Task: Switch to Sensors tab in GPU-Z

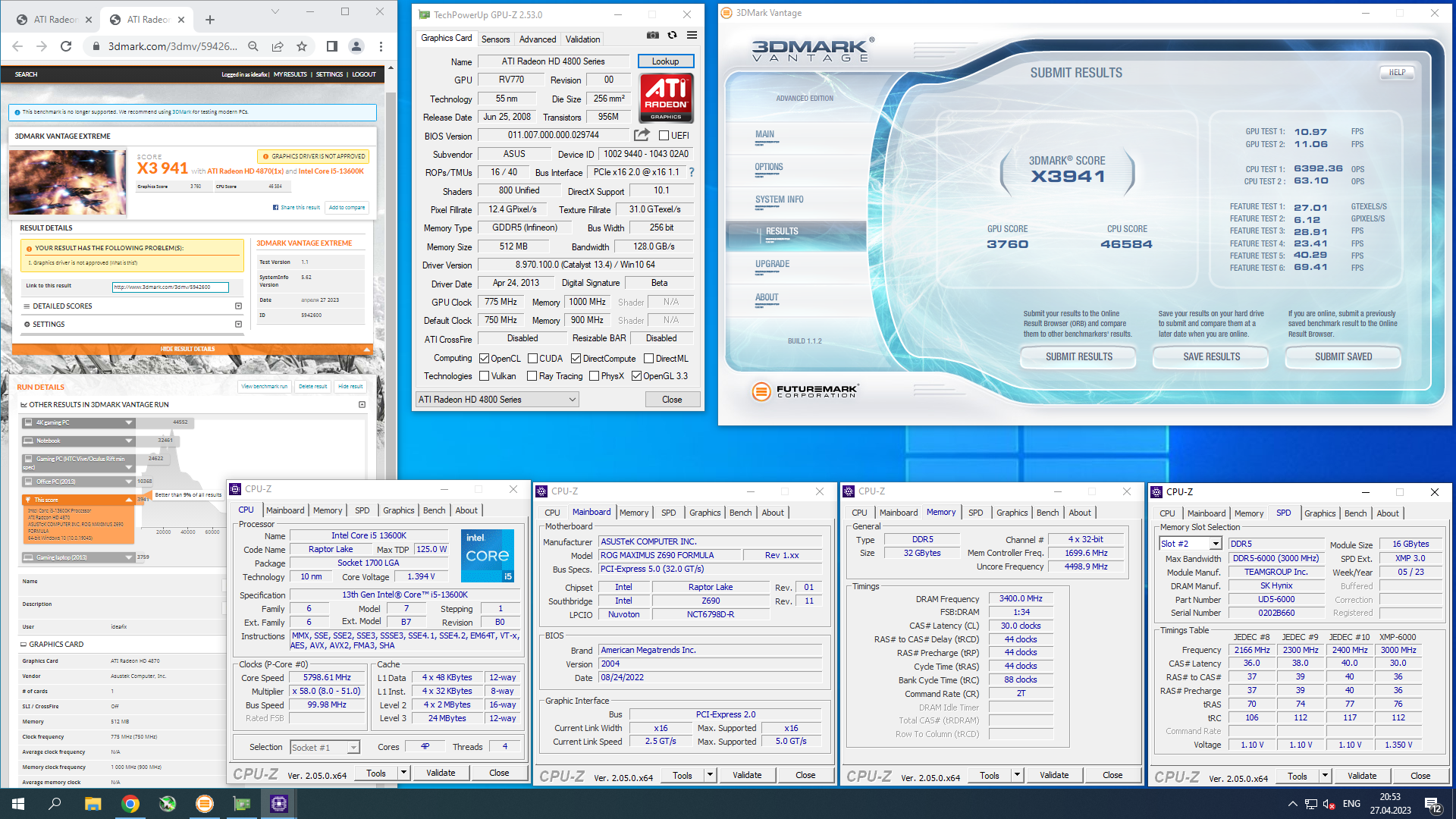Action: 495,39
